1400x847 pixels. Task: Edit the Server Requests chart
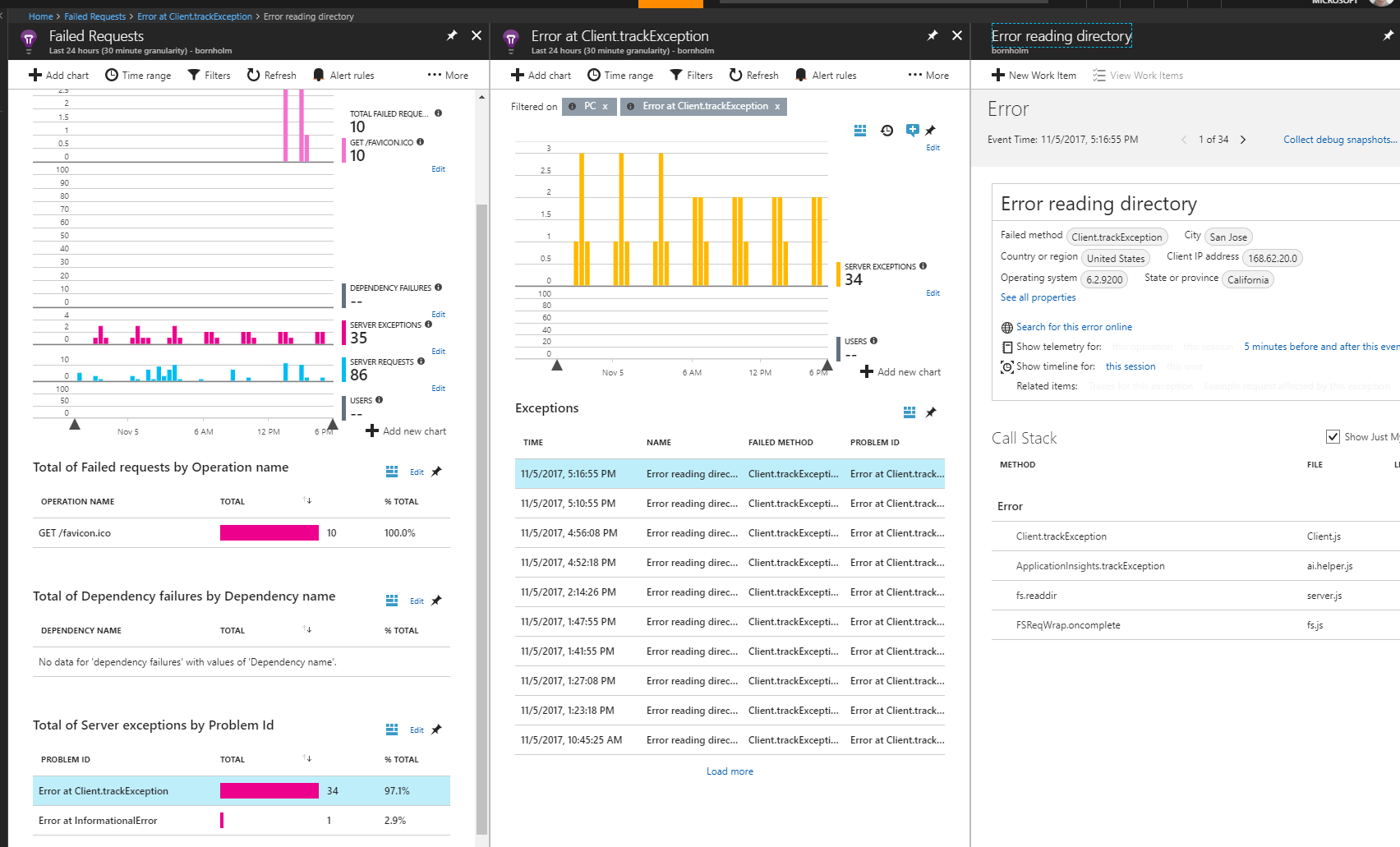click(x=438, y=389)
